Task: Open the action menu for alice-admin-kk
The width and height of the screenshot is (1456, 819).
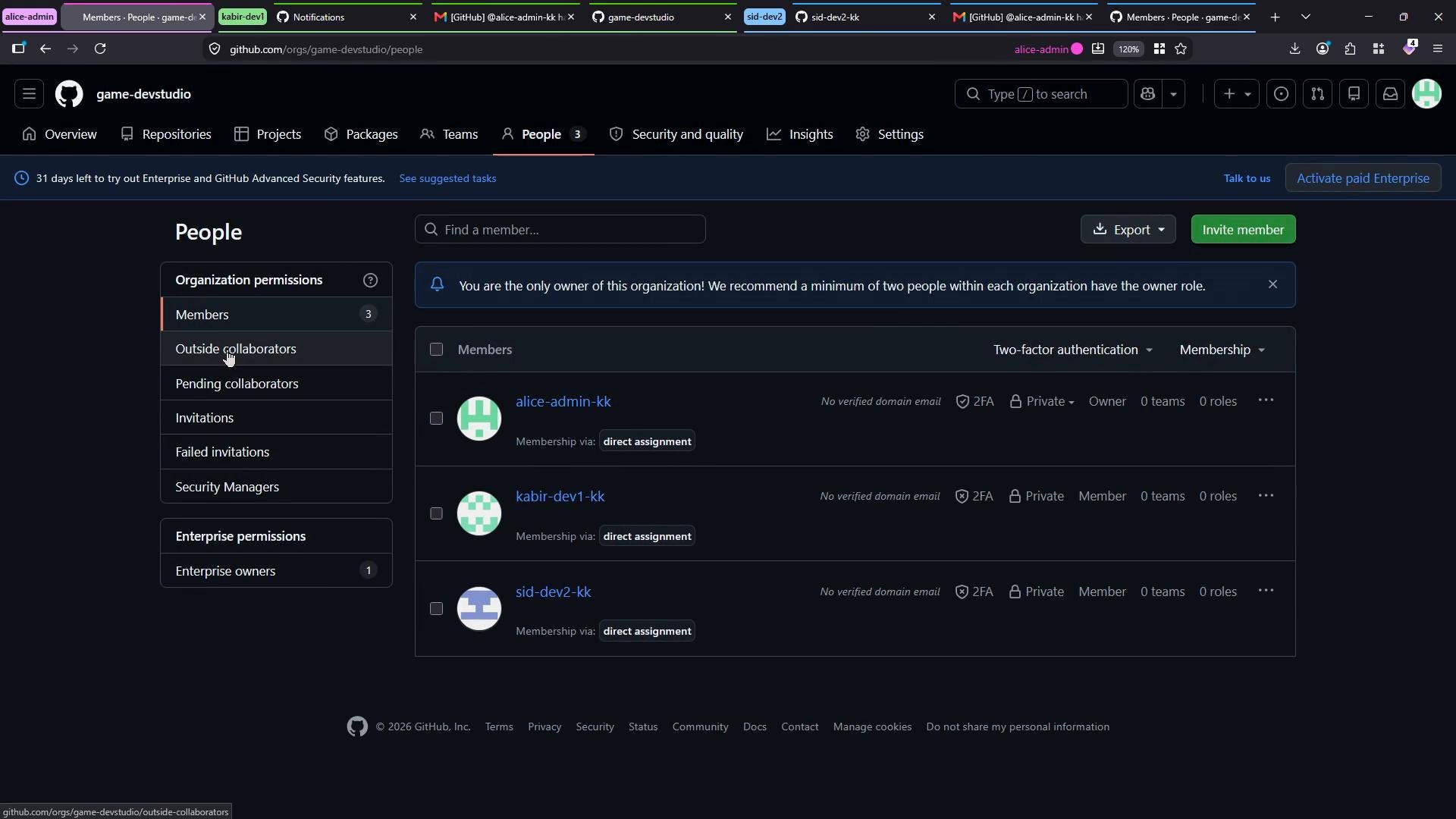Action: point(1266,400)
